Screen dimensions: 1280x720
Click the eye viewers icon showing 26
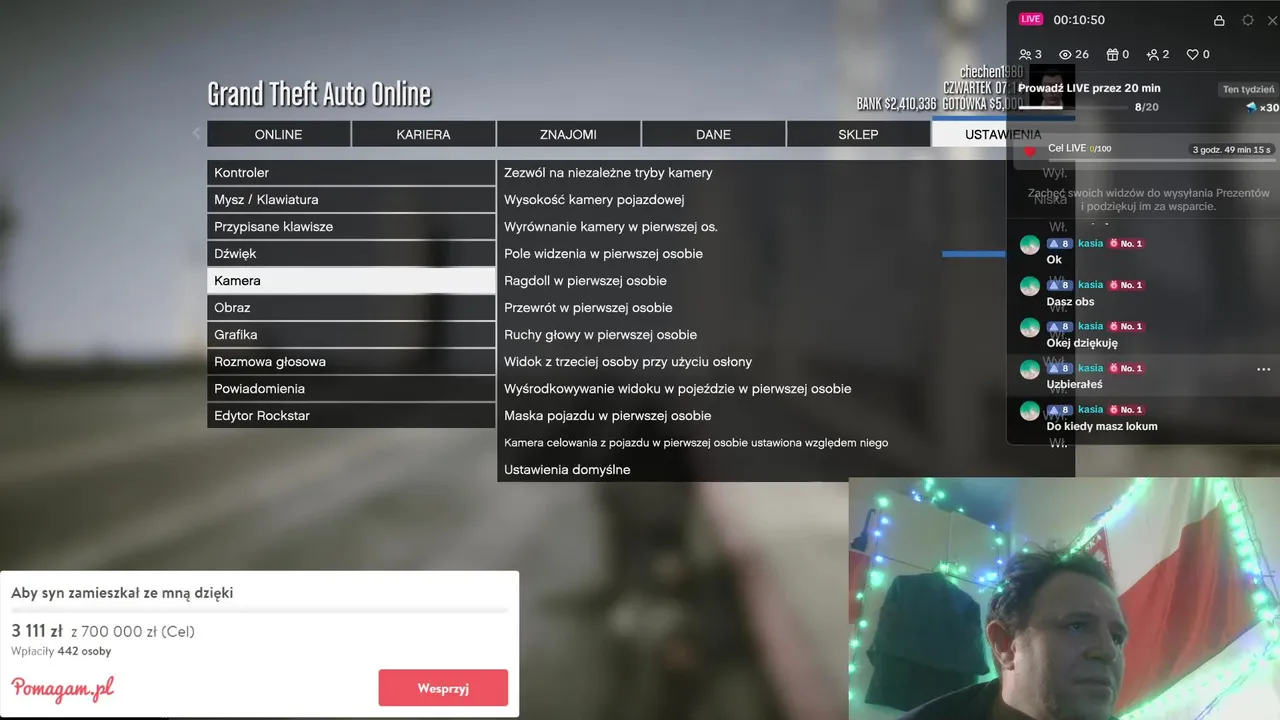coord(1065,54)
